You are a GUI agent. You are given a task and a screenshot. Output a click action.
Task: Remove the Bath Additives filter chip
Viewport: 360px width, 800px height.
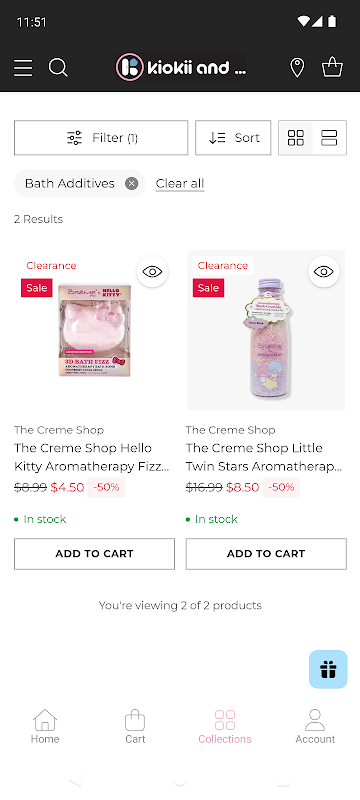[x=132, y=183]
